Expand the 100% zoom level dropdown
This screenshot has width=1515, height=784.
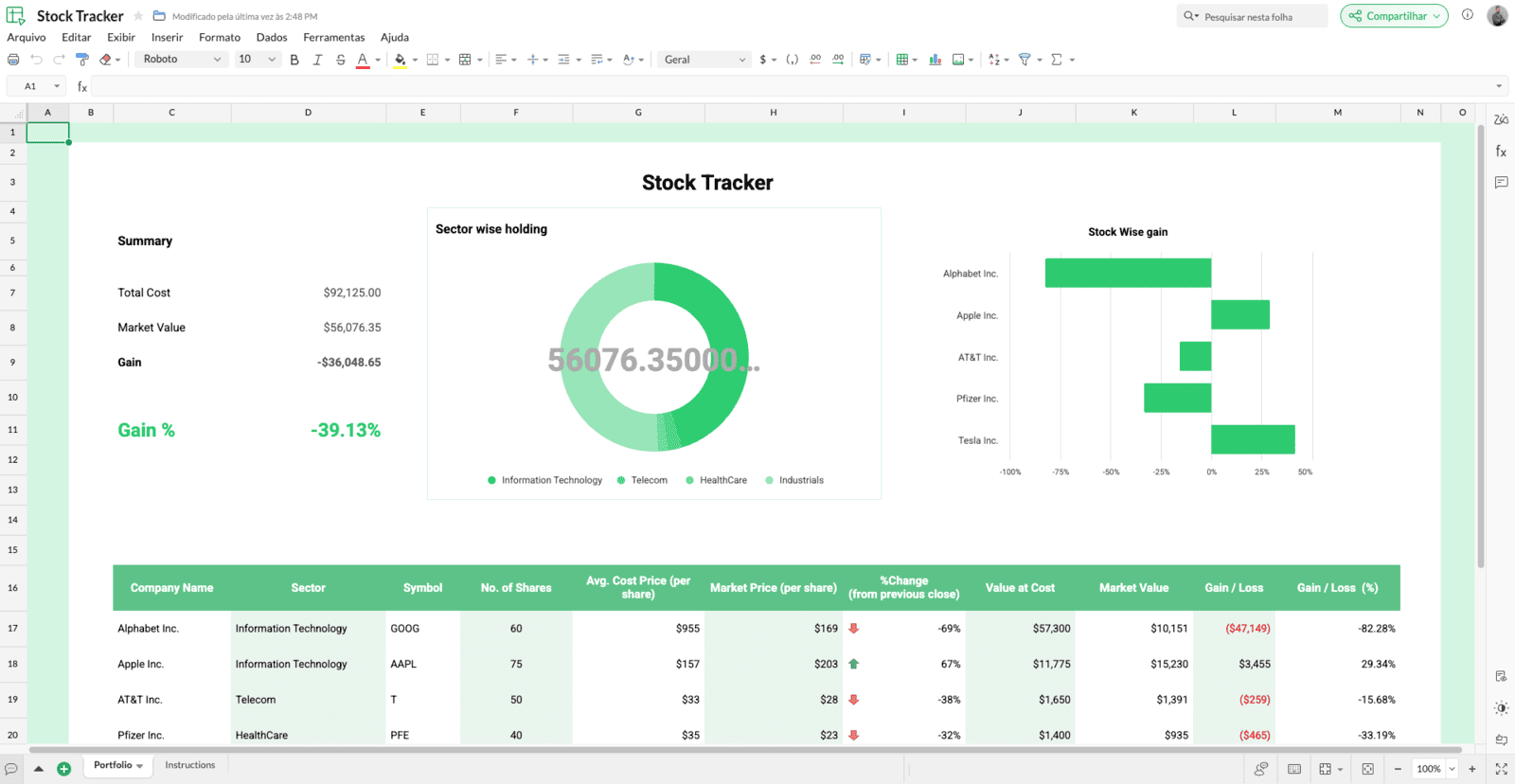(1452, 769)
